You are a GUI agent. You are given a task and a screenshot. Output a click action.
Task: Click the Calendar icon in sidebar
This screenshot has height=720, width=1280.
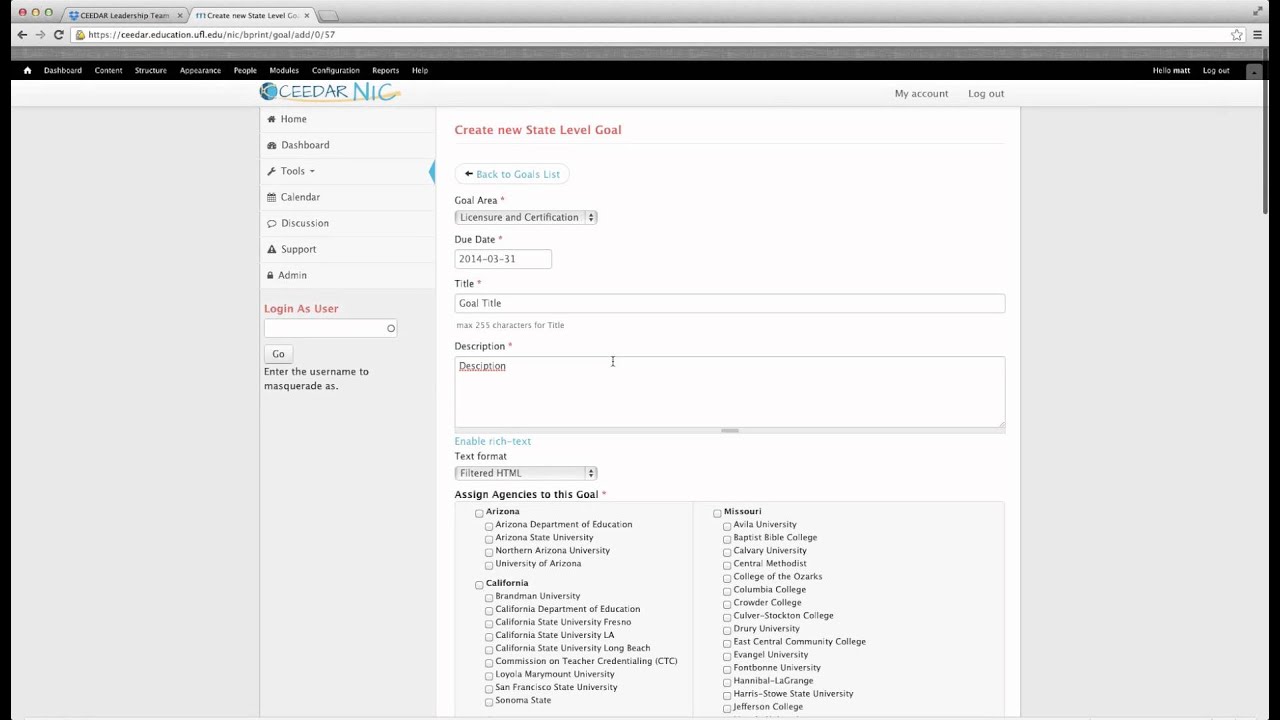[x=271, y=197]
